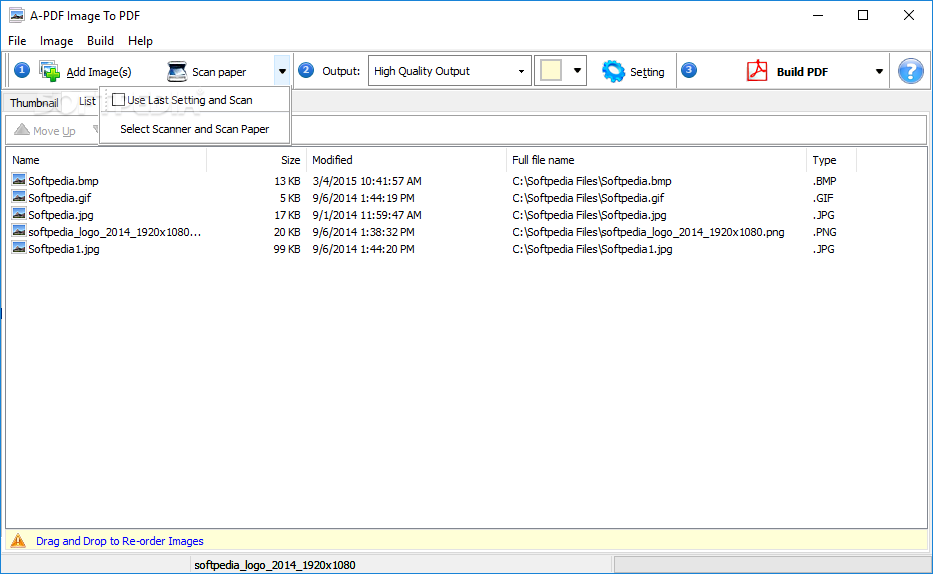Expand the Scan paper dropdown arrow
Screen dimensions: 933x574
282,71
